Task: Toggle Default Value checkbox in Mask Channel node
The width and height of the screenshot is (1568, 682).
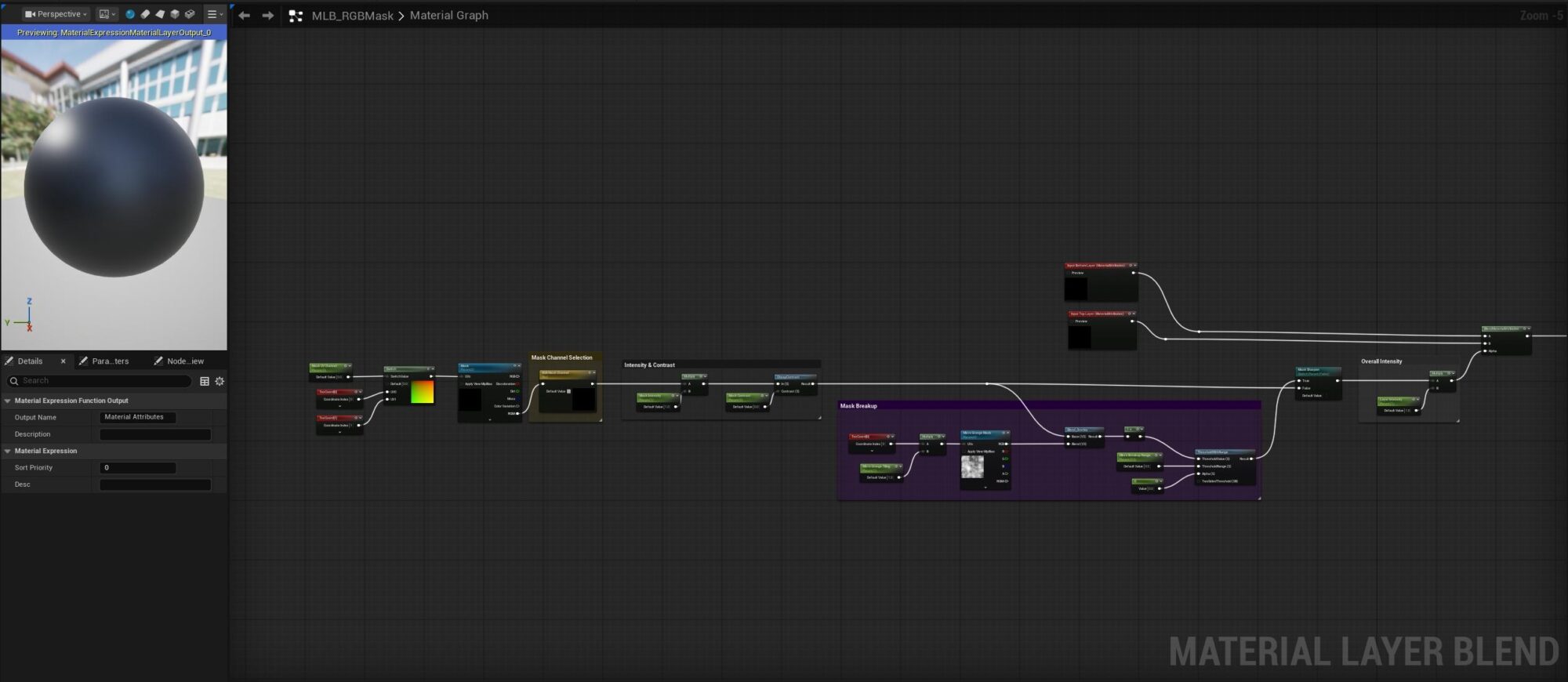Action: click(569, 391)
